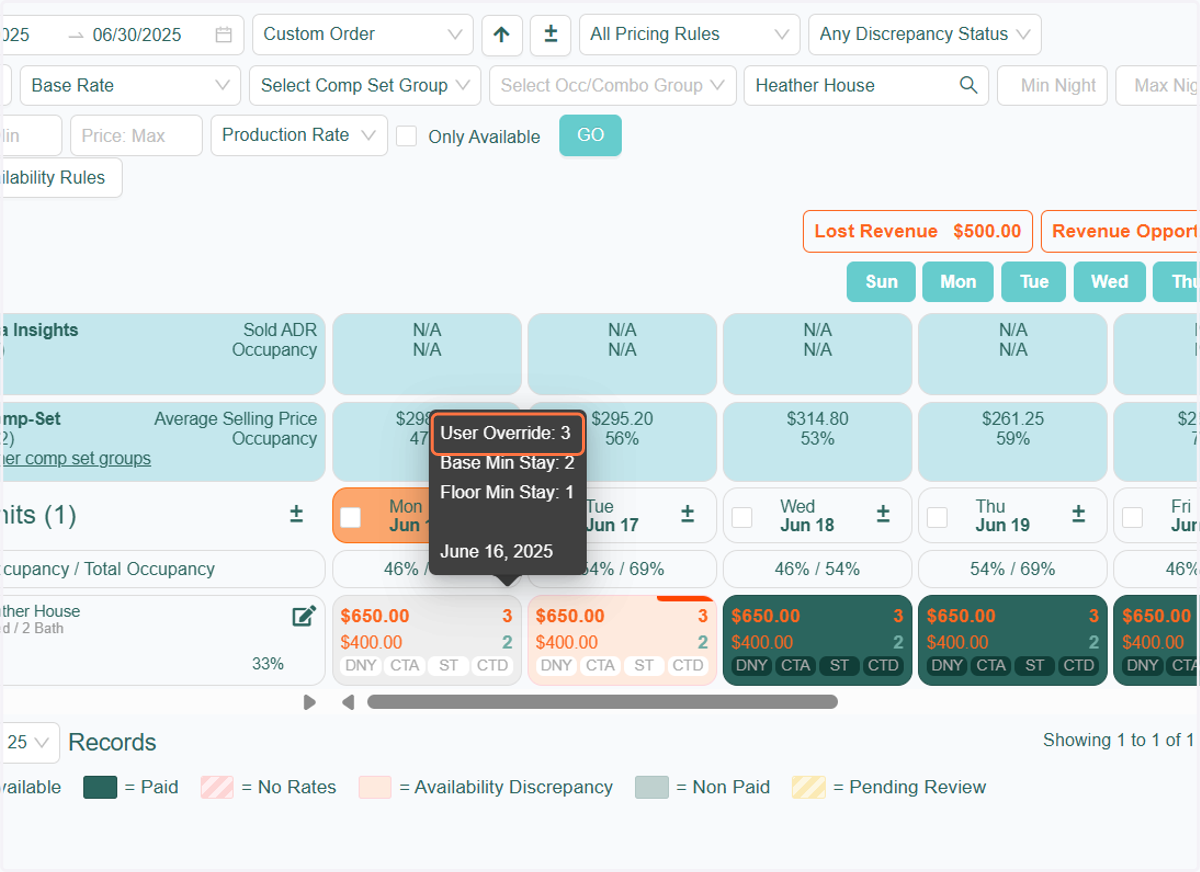Click the plus/minus icon for Thu Jun 19
This screenshot has width=1200, height=872.
pos(1078,514)
